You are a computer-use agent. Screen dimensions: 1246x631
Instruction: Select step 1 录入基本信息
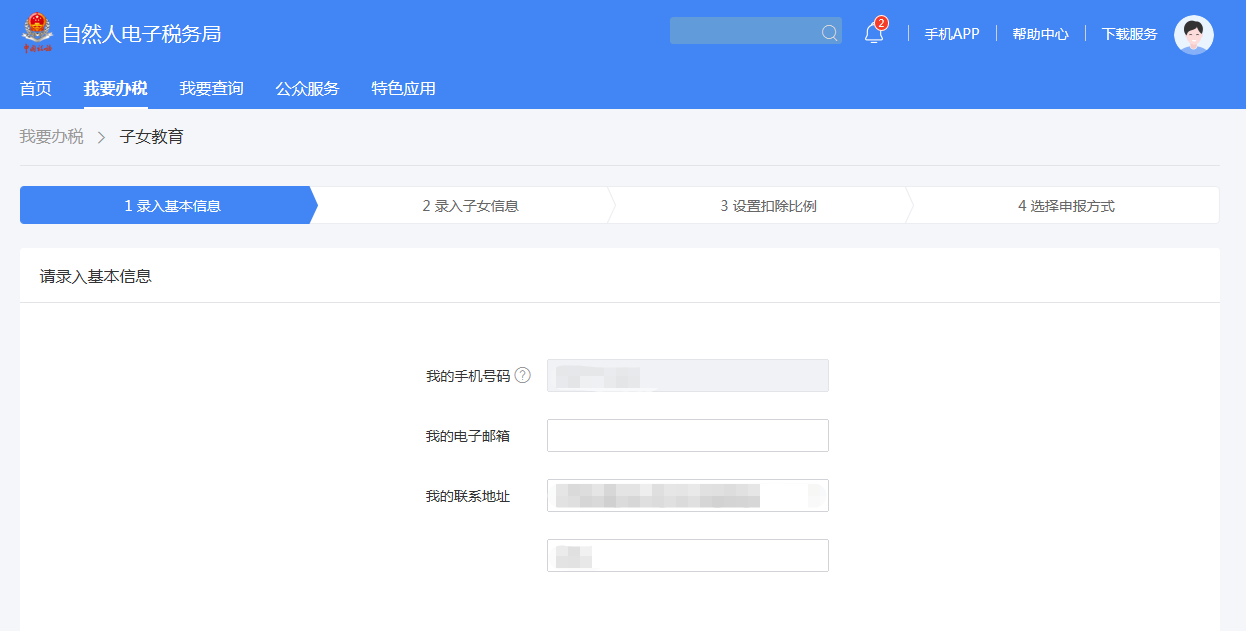pos(169,206)
